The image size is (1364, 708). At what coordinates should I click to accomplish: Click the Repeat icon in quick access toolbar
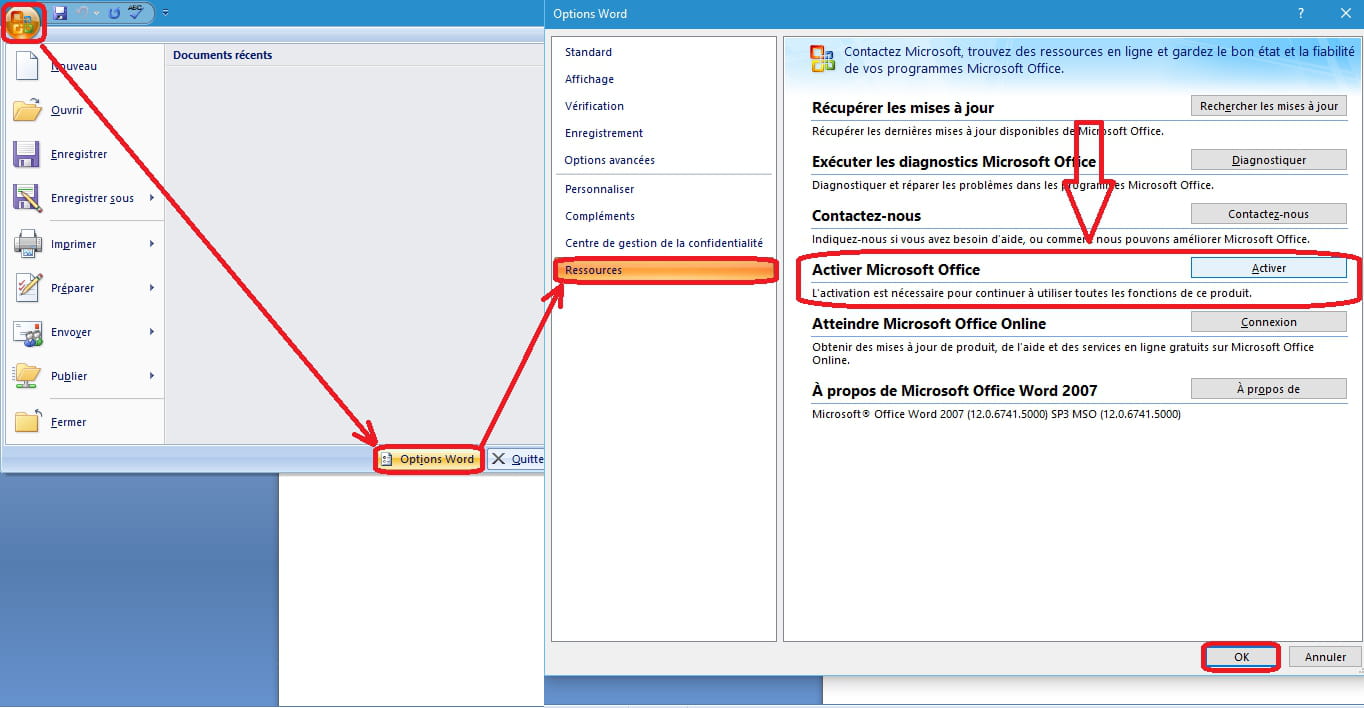[x=114, y=13]
